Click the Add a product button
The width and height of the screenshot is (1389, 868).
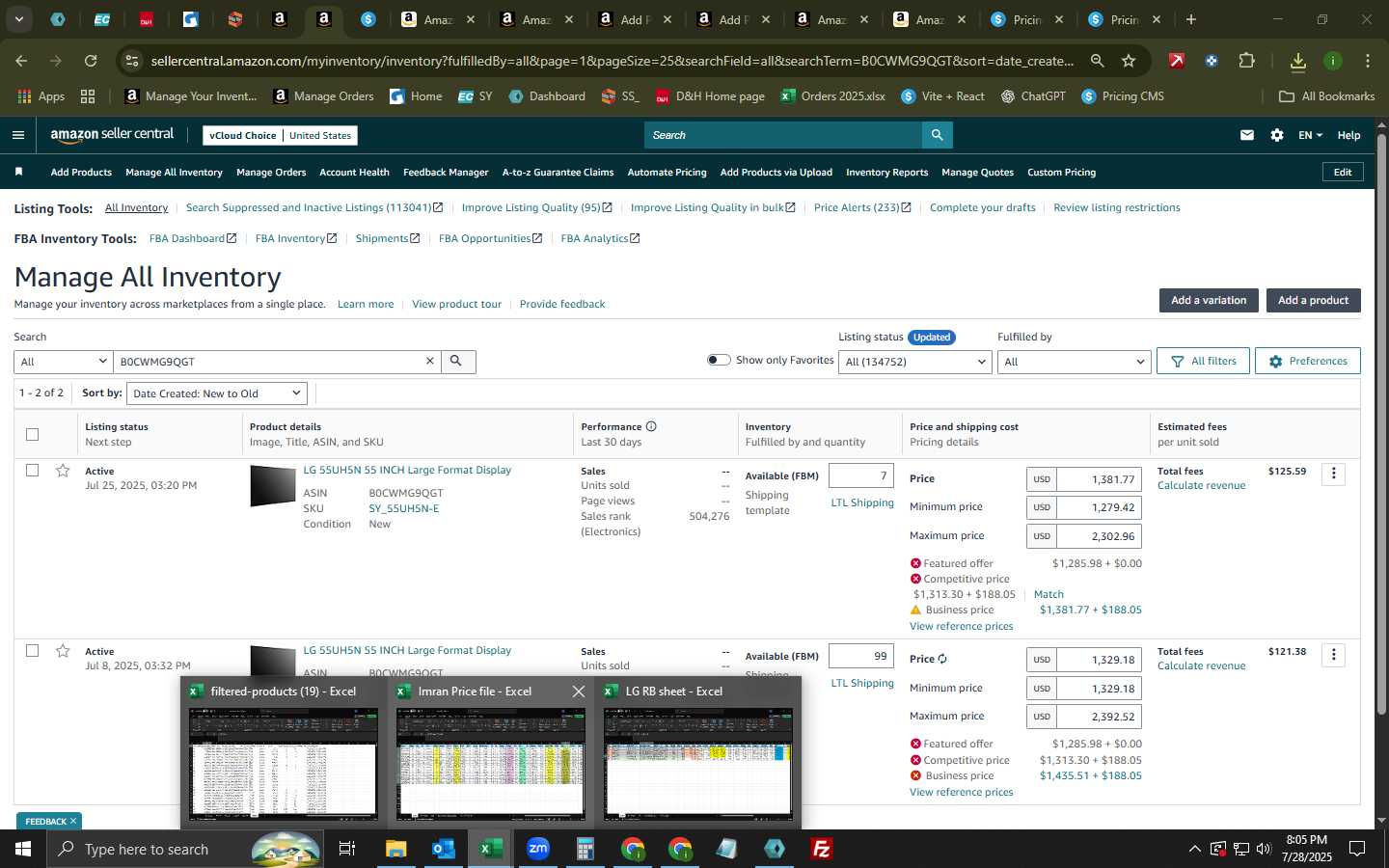[1313, 300]
